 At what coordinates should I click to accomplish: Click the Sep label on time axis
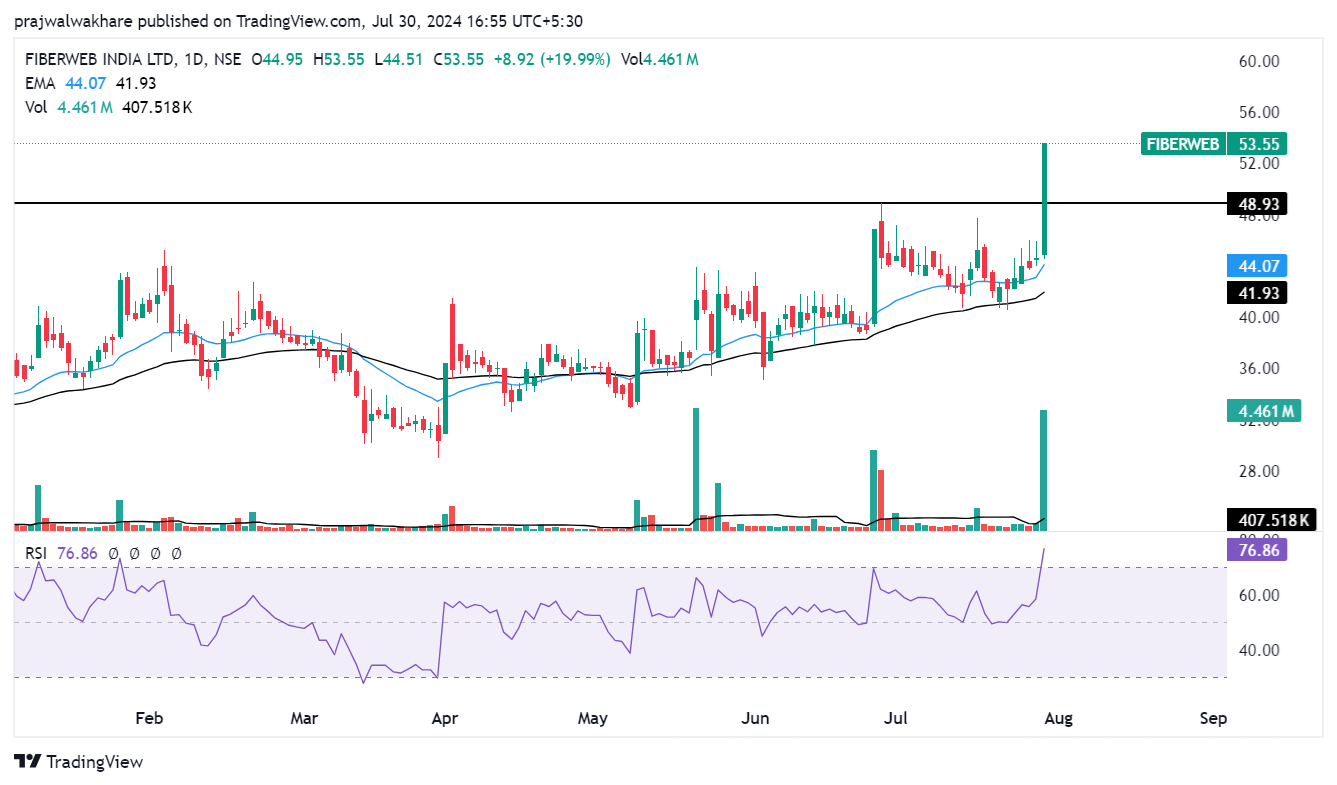tap(1213, 718)
